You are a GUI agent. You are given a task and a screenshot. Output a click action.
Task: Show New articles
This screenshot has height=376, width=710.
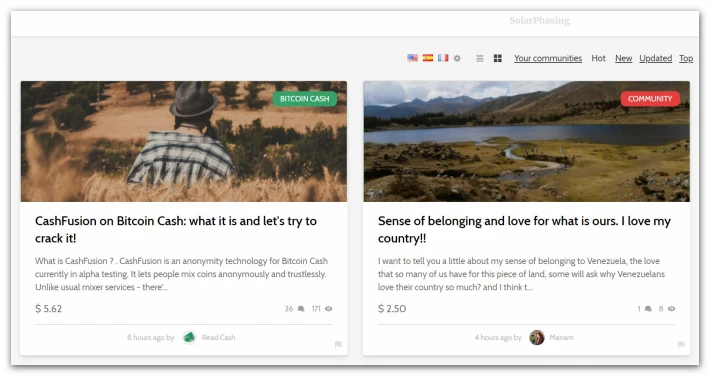point(623,58)
